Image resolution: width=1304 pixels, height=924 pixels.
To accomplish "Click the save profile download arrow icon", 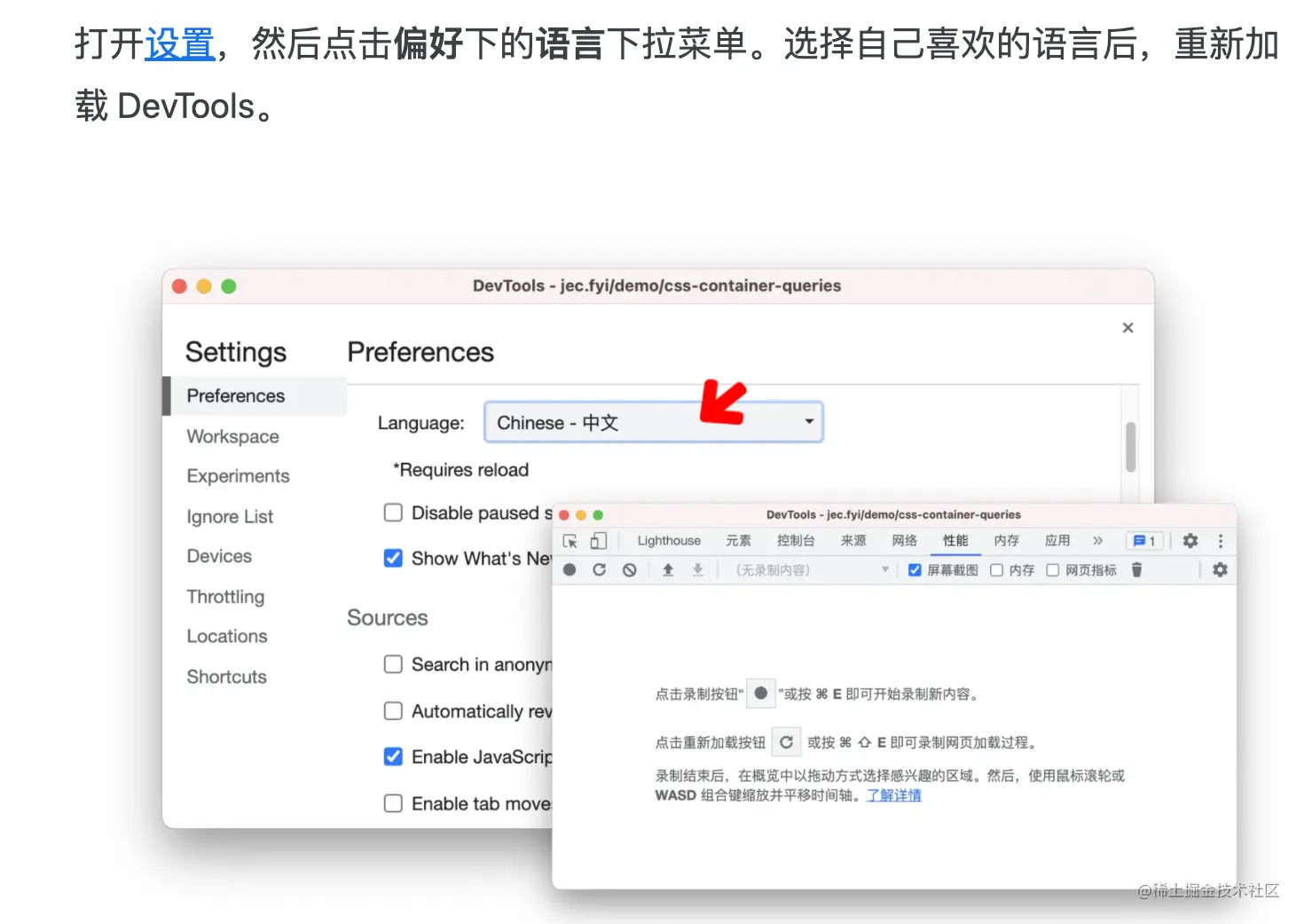I will pos(698,570).
